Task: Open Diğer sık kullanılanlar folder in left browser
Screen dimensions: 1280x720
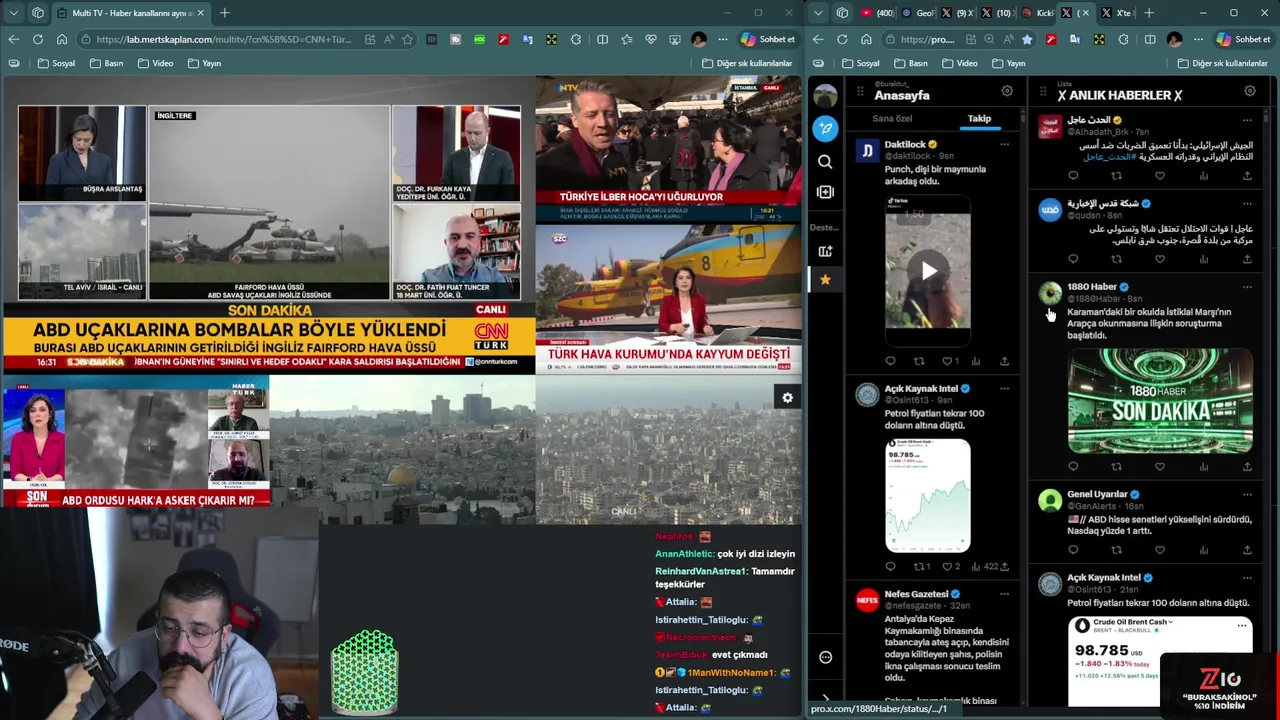Action: coord(747,63)
